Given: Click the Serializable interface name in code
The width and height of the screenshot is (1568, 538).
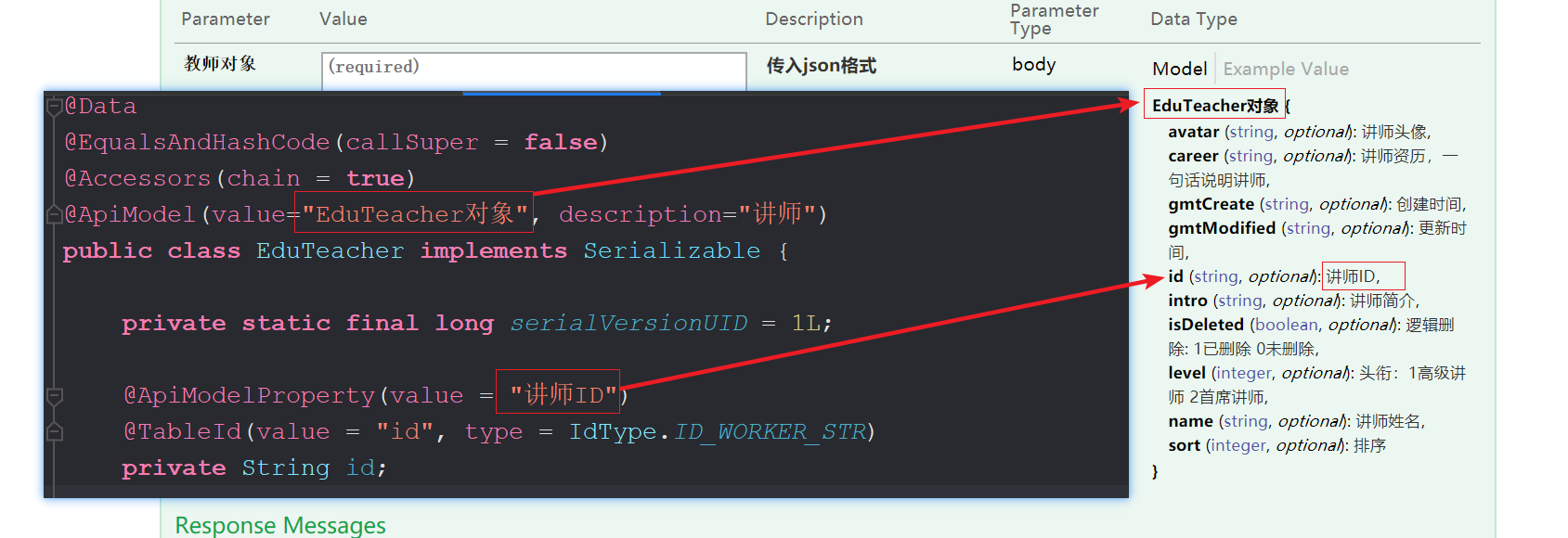Looking at the screenshot, I should (x=671, y=251).
